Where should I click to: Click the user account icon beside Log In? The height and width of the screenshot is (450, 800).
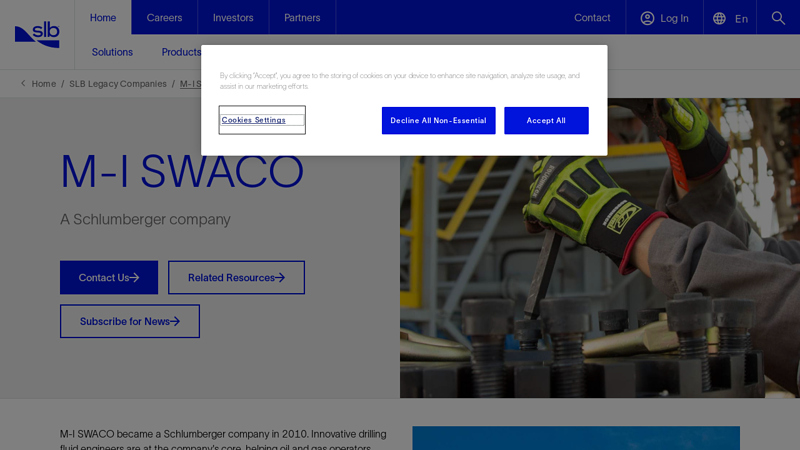[x=647, y=18]
